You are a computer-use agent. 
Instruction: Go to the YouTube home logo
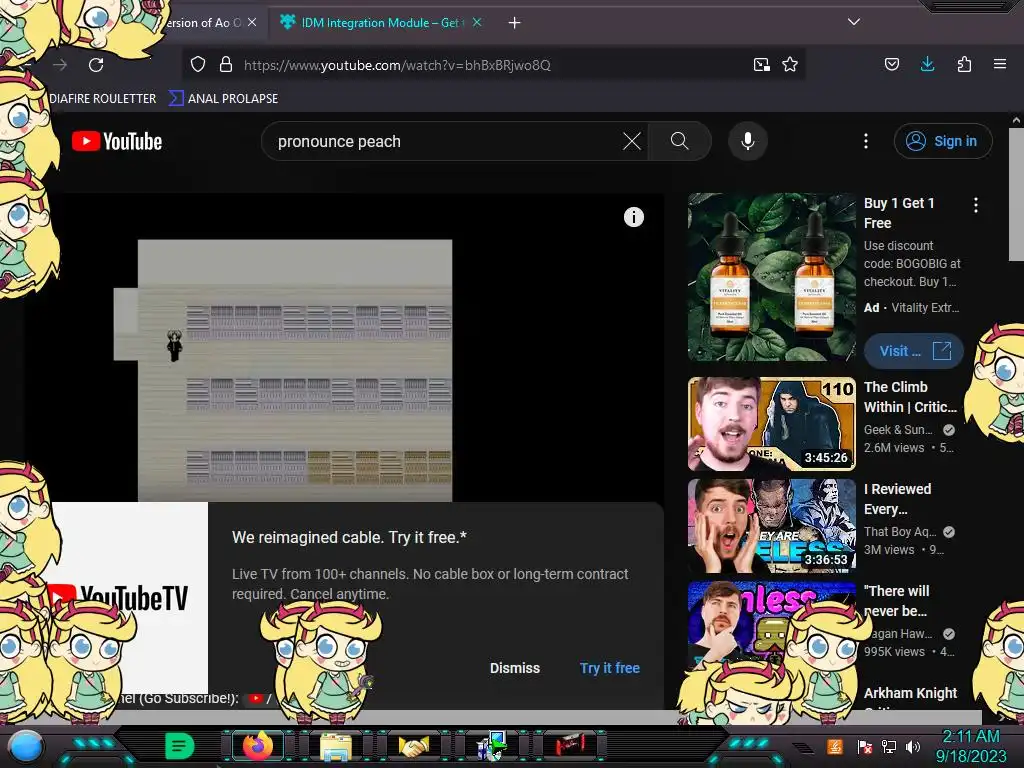[x=117, y=141]
